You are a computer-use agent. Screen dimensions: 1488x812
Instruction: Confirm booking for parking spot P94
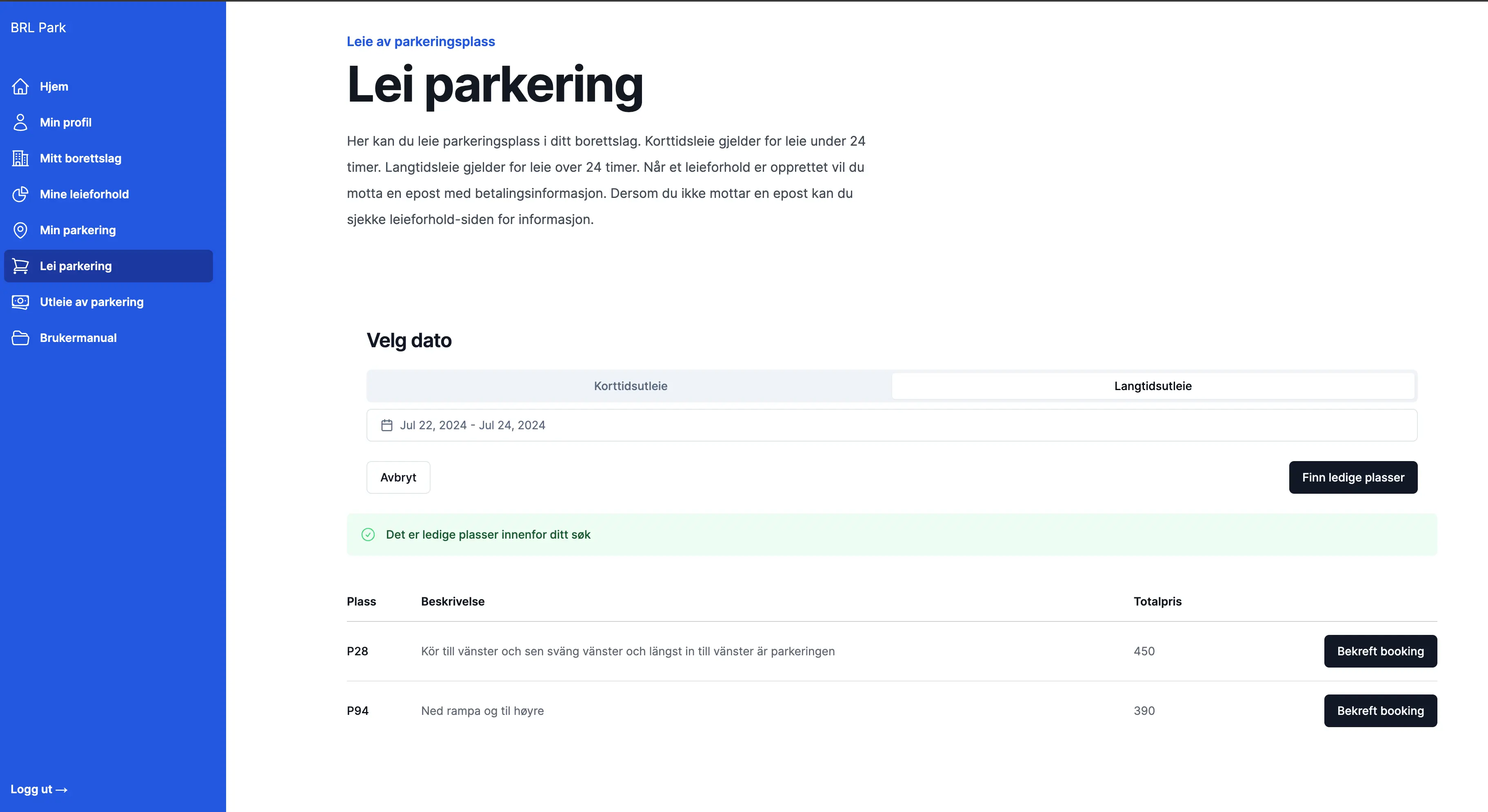coord(1380,711)
